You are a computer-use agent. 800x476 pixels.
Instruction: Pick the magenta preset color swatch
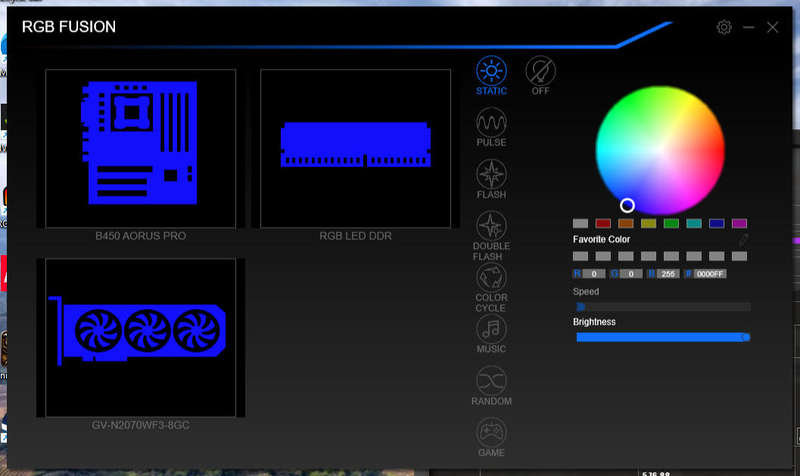pos(739,223)
